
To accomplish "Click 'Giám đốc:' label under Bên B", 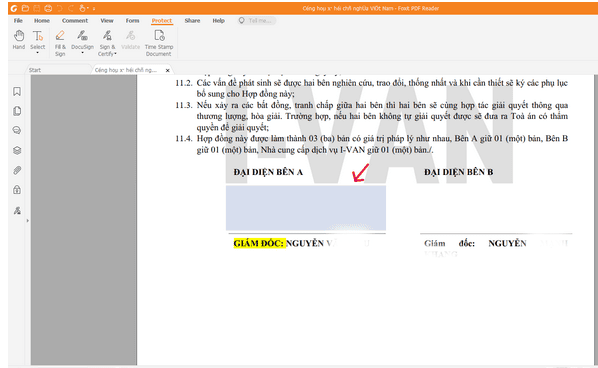I will pos(449,243).
